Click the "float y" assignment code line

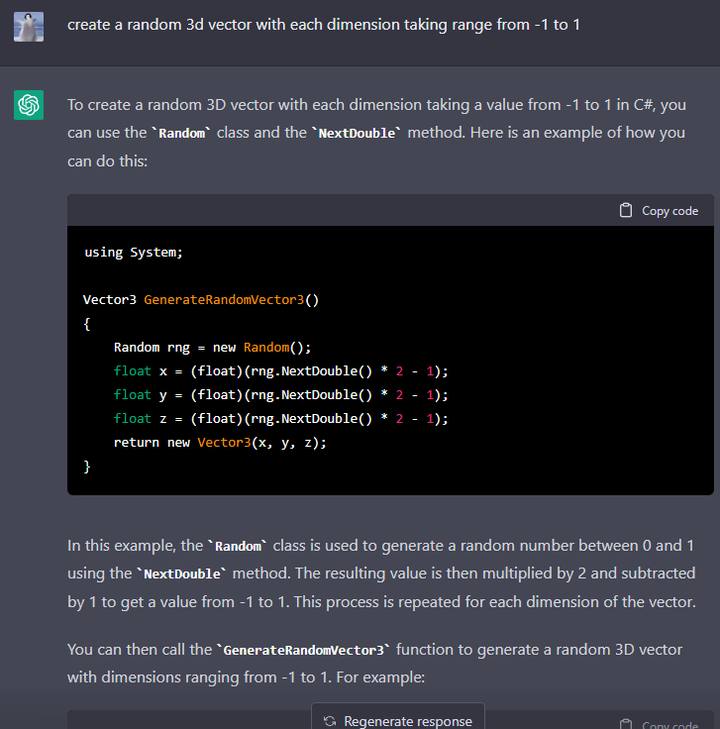(x=280, y=395)
